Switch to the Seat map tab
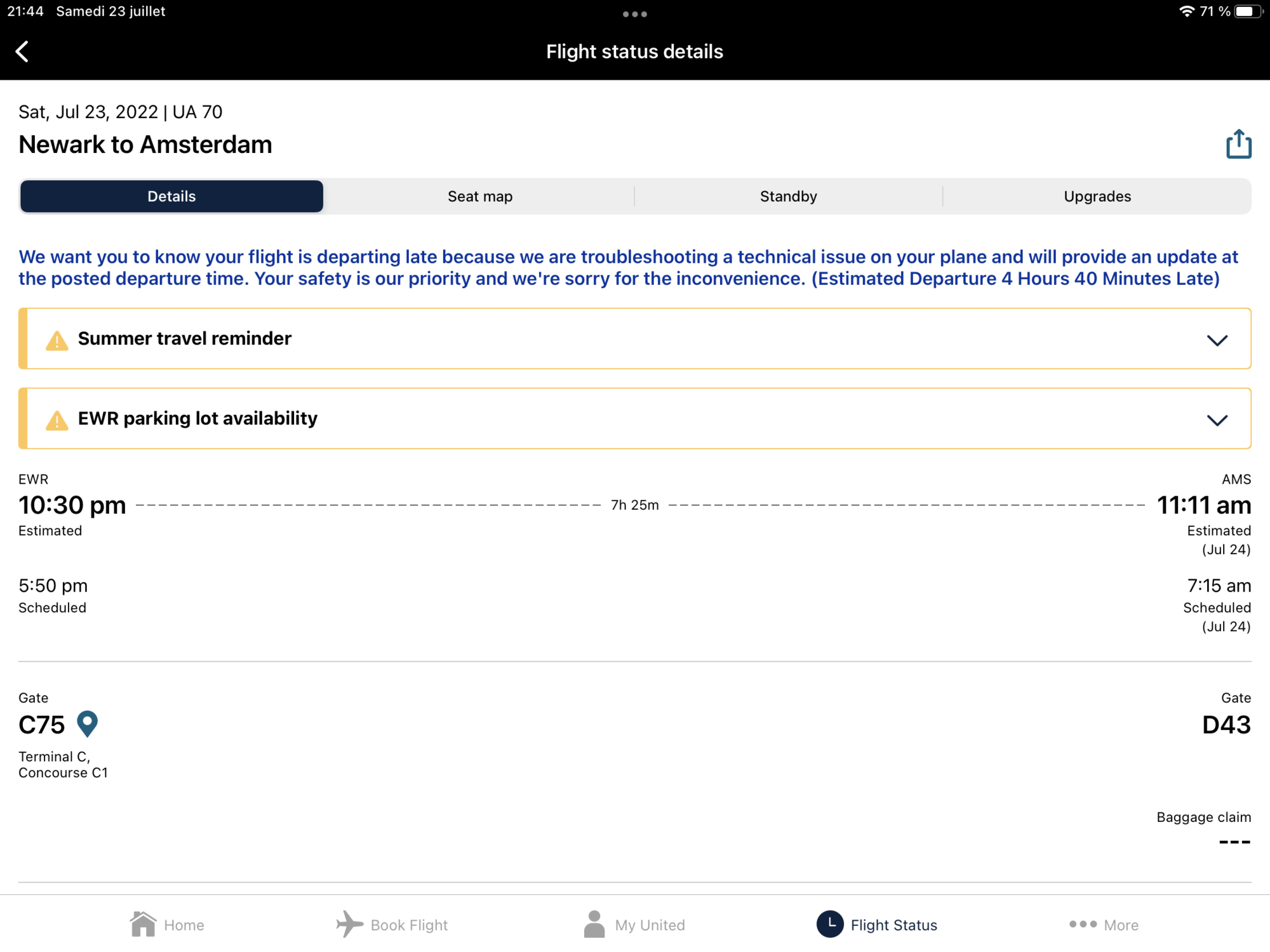 tap(479, 196)
